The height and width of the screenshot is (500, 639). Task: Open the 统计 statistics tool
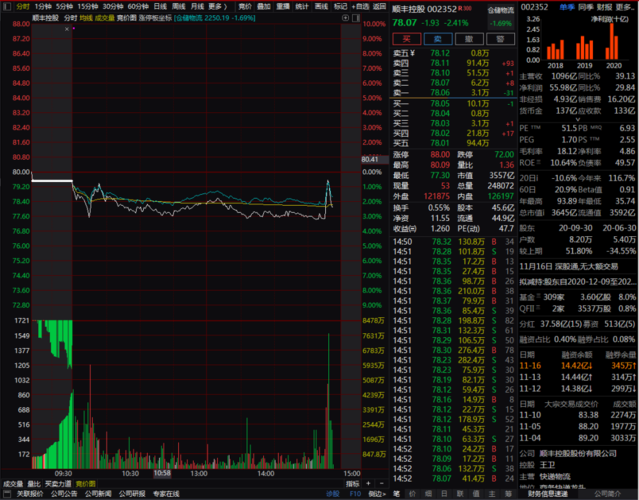[302, 5]
